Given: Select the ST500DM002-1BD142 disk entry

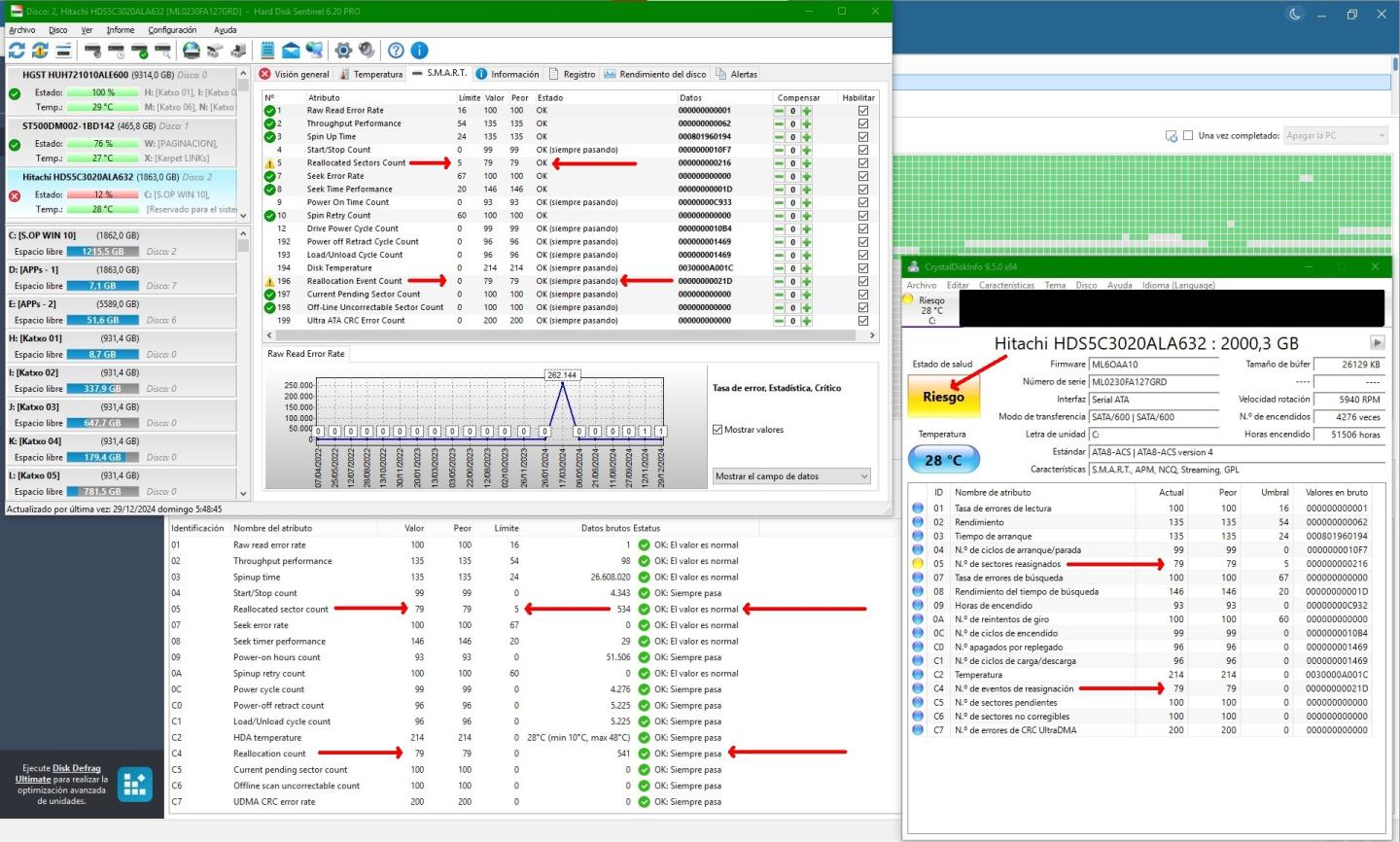Looking at the screenshot, I should pyautogui.click(x=122, y=143).
